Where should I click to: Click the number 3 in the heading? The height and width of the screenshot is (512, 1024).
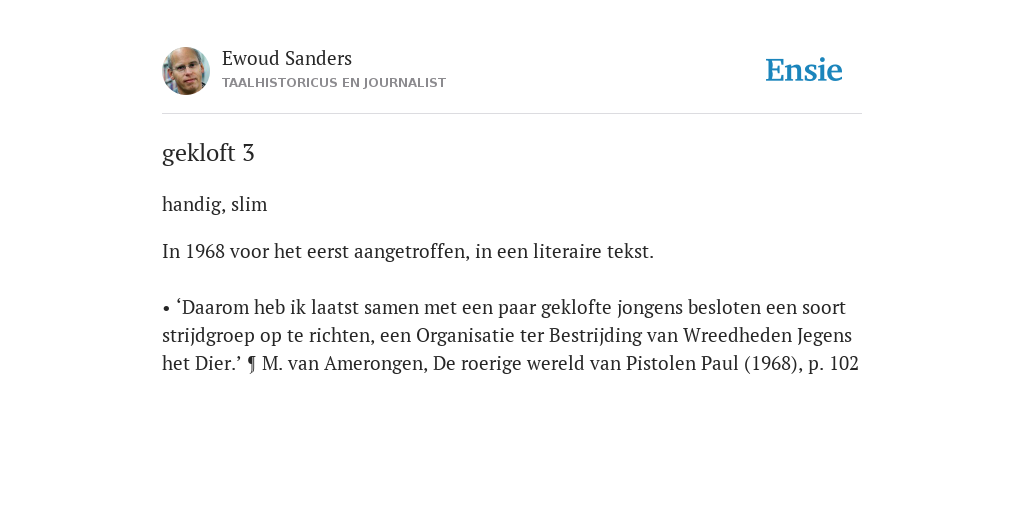point(248,153)
